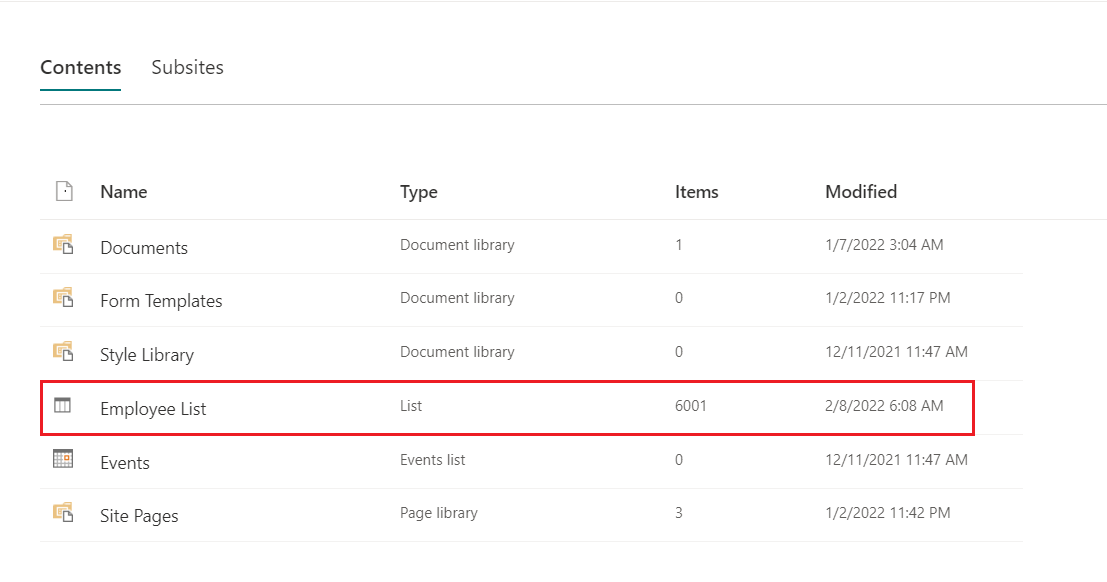Viewport: 1107px width, 582px height.
Task: Click the Style Library folder icon
Action: click(x=64, y=351)
